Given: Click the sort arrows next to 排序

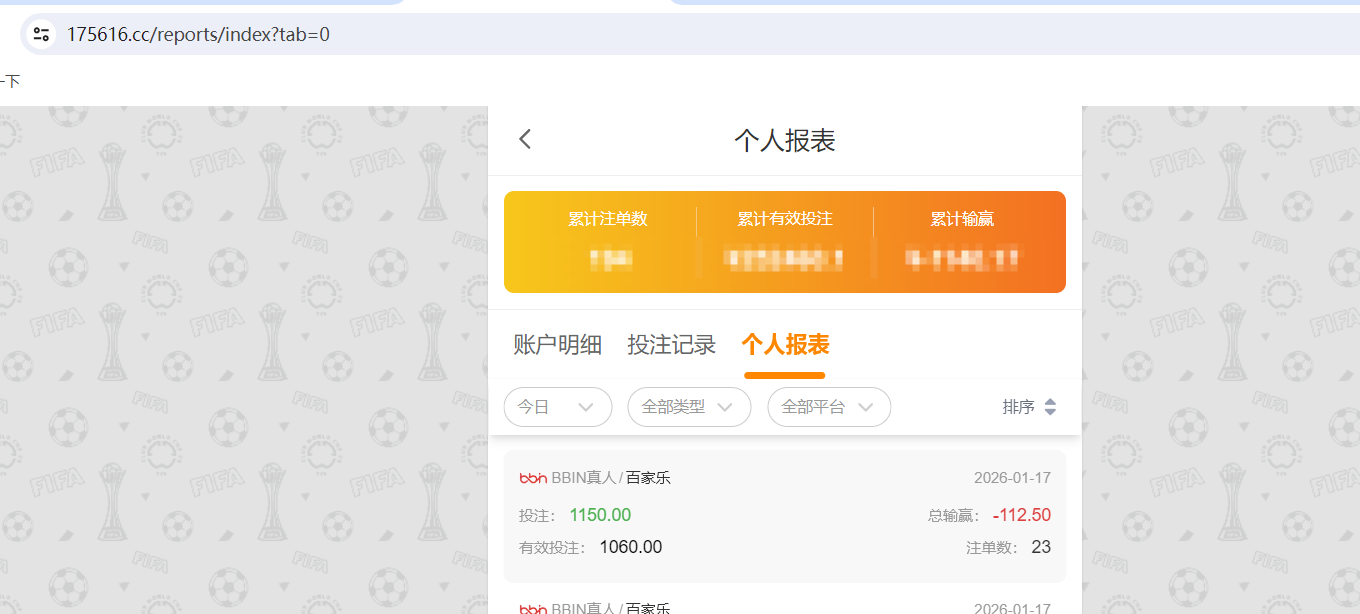Looking at the screenshot, I should click(1050, 407).
